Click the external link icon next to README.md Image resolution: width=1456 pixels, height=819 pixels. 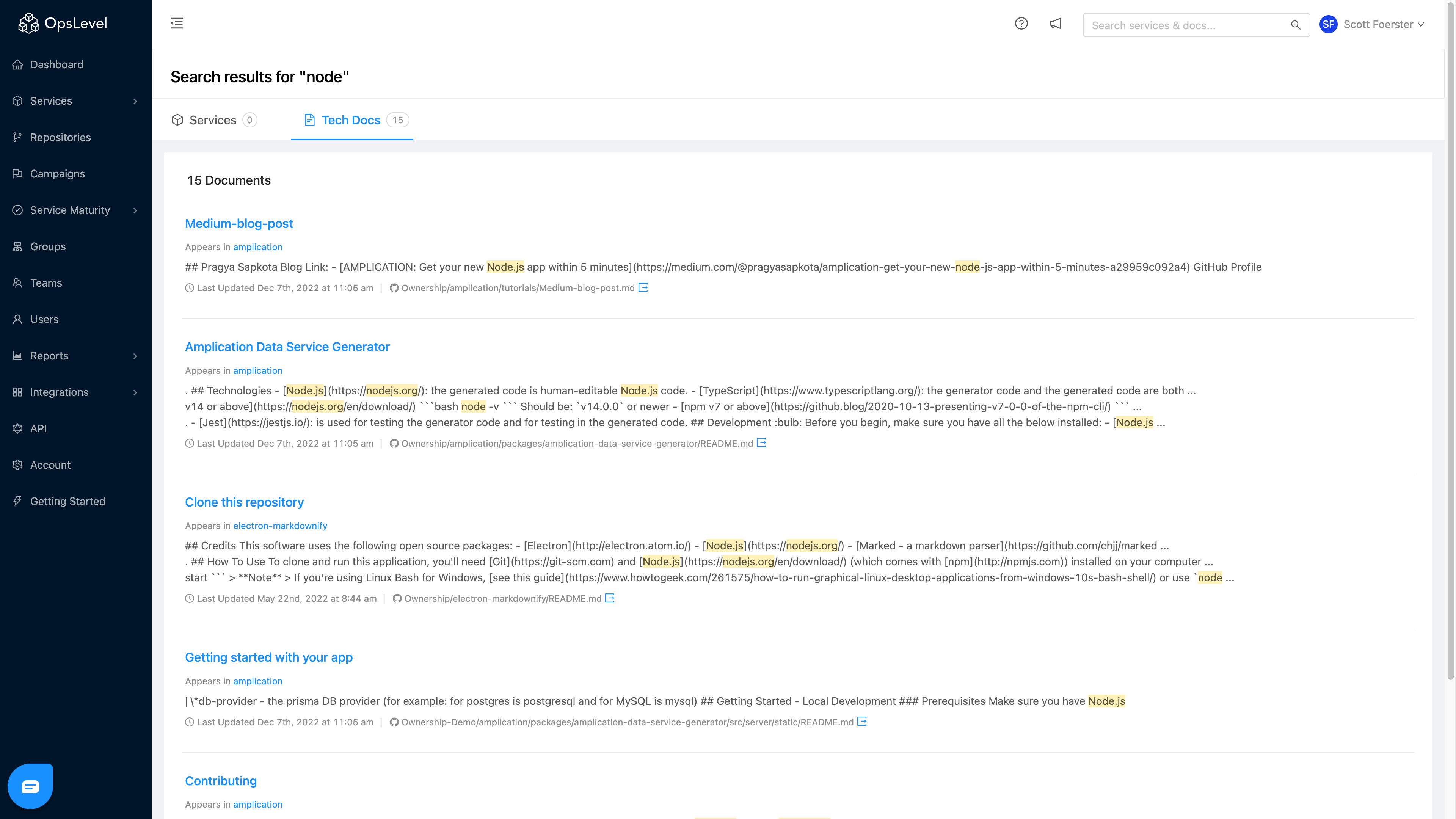(x=763, y=443)
